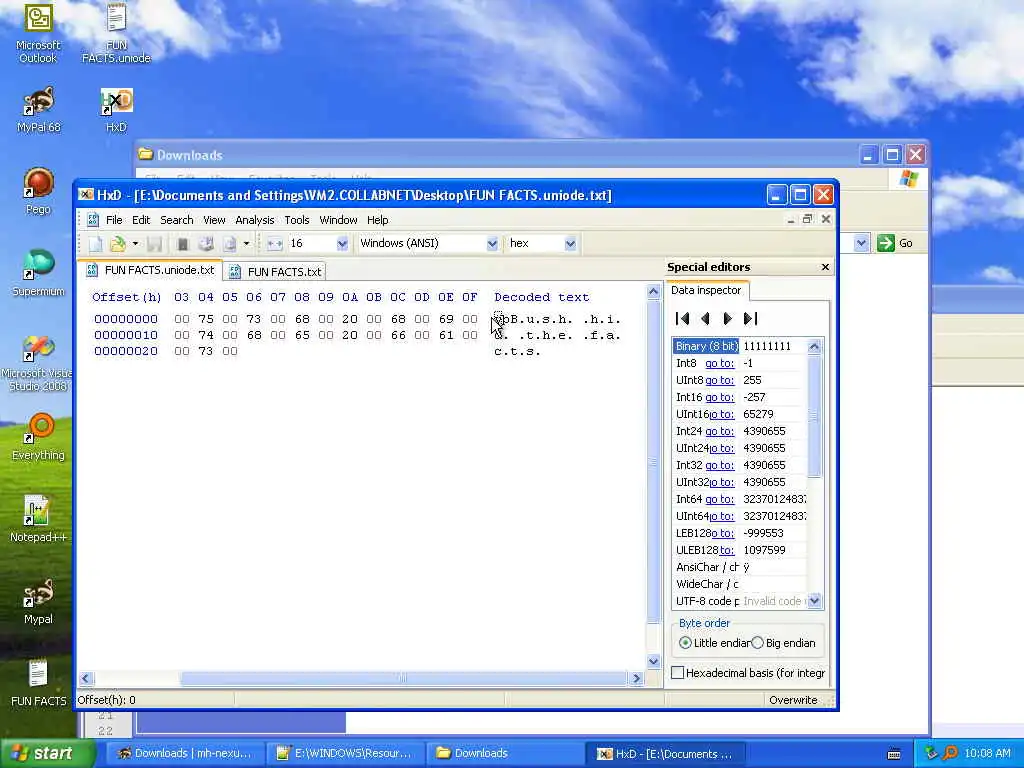Expand the hex offset base dropdown

pyautogui.click(x=570, y=244)
